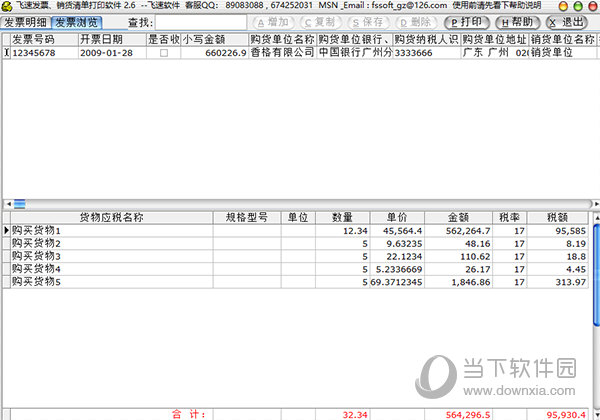
Task: Select the amount cell 660226.9
Action: [215, 53]
